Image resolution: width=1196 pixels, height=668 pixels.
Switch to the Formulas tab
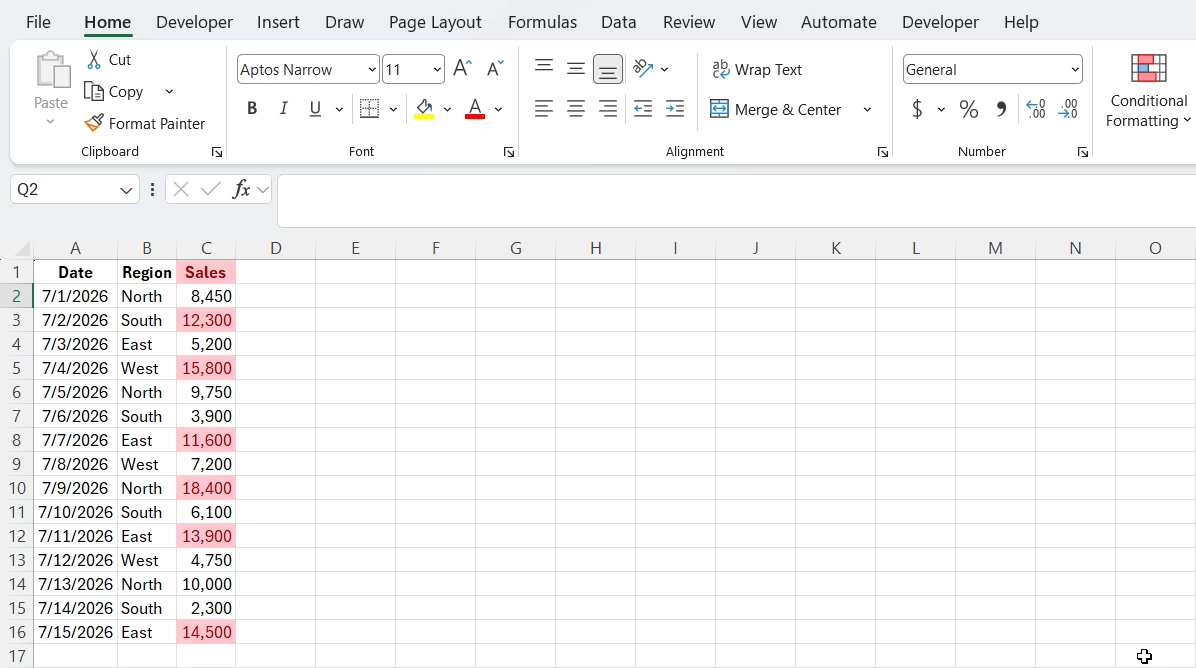542,22
